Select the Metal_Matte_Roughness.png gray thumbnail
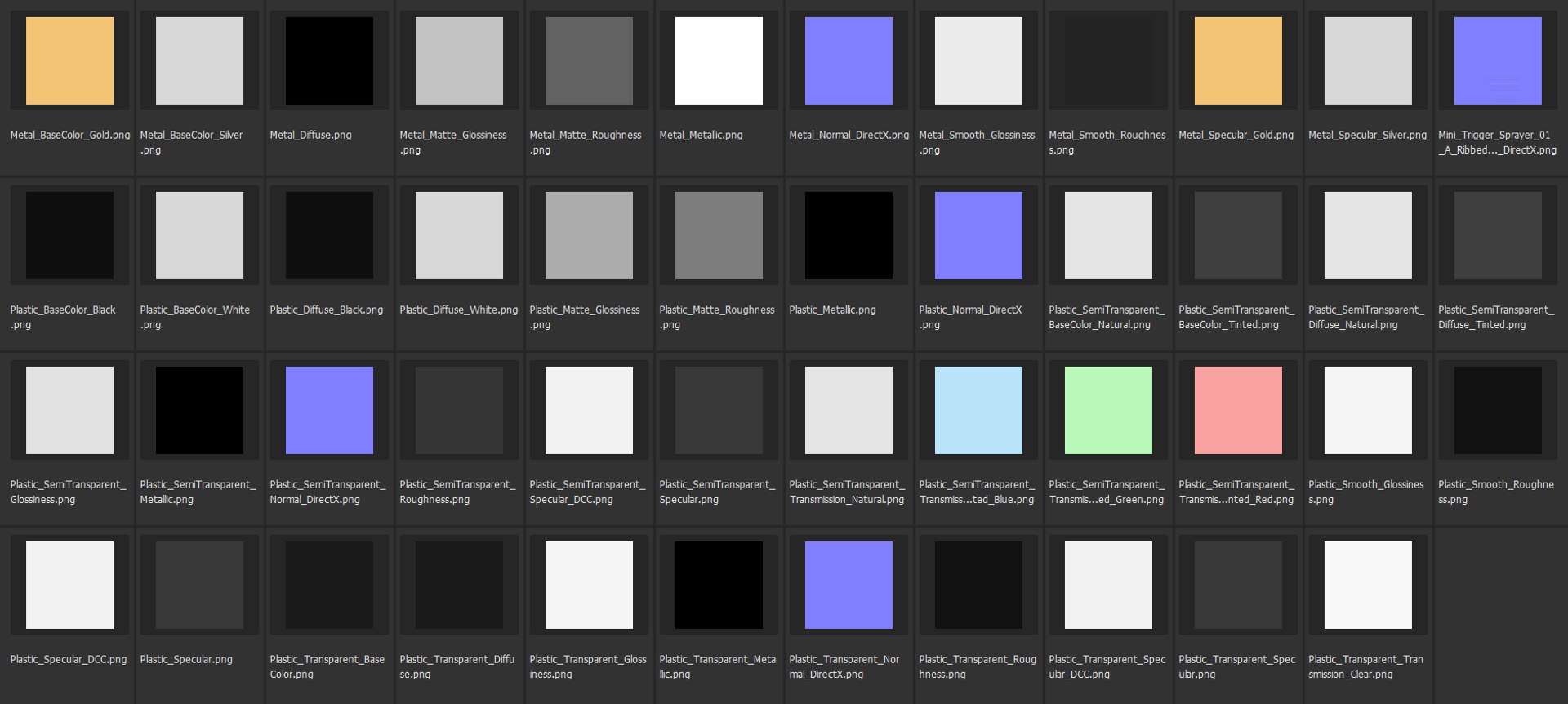 coord(589,60)
